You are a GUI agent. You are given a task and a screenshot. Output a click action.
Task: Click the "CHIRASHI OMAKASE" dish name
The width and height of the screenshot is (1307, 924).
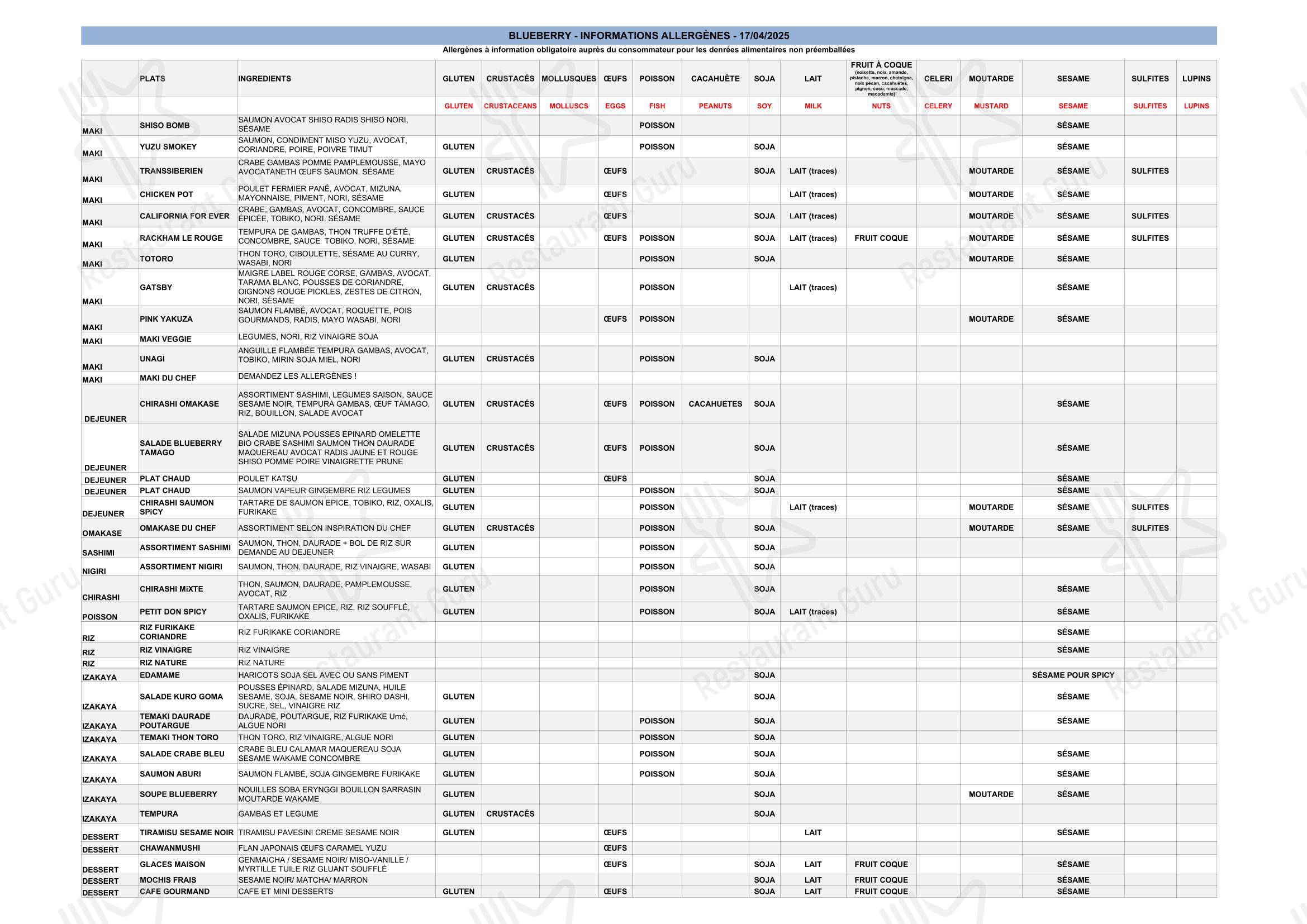tap(179, 404)
